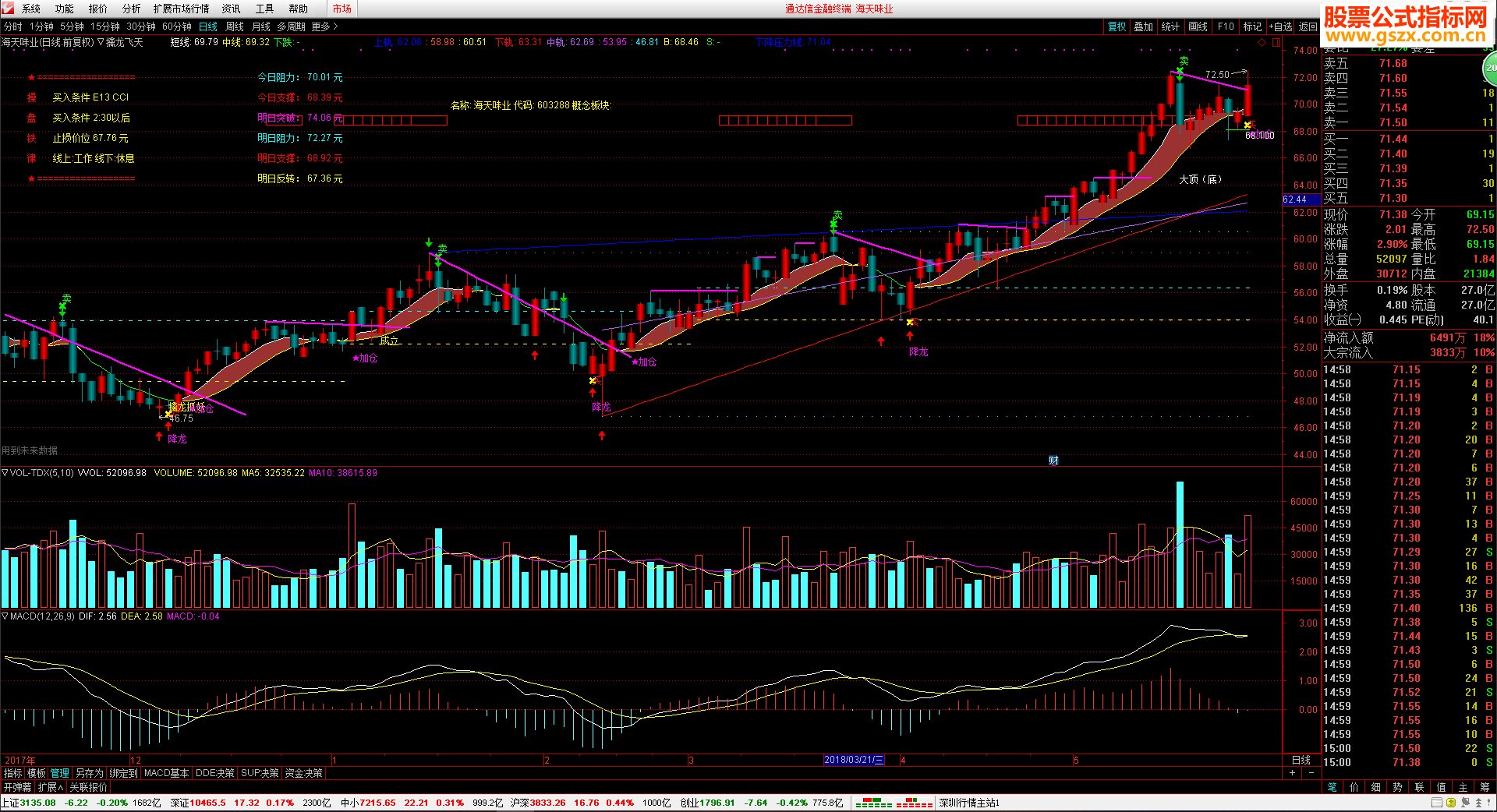Open the 势 trend tab icon
Viewport: 1497px width, 812px height.
[1398, 787]
